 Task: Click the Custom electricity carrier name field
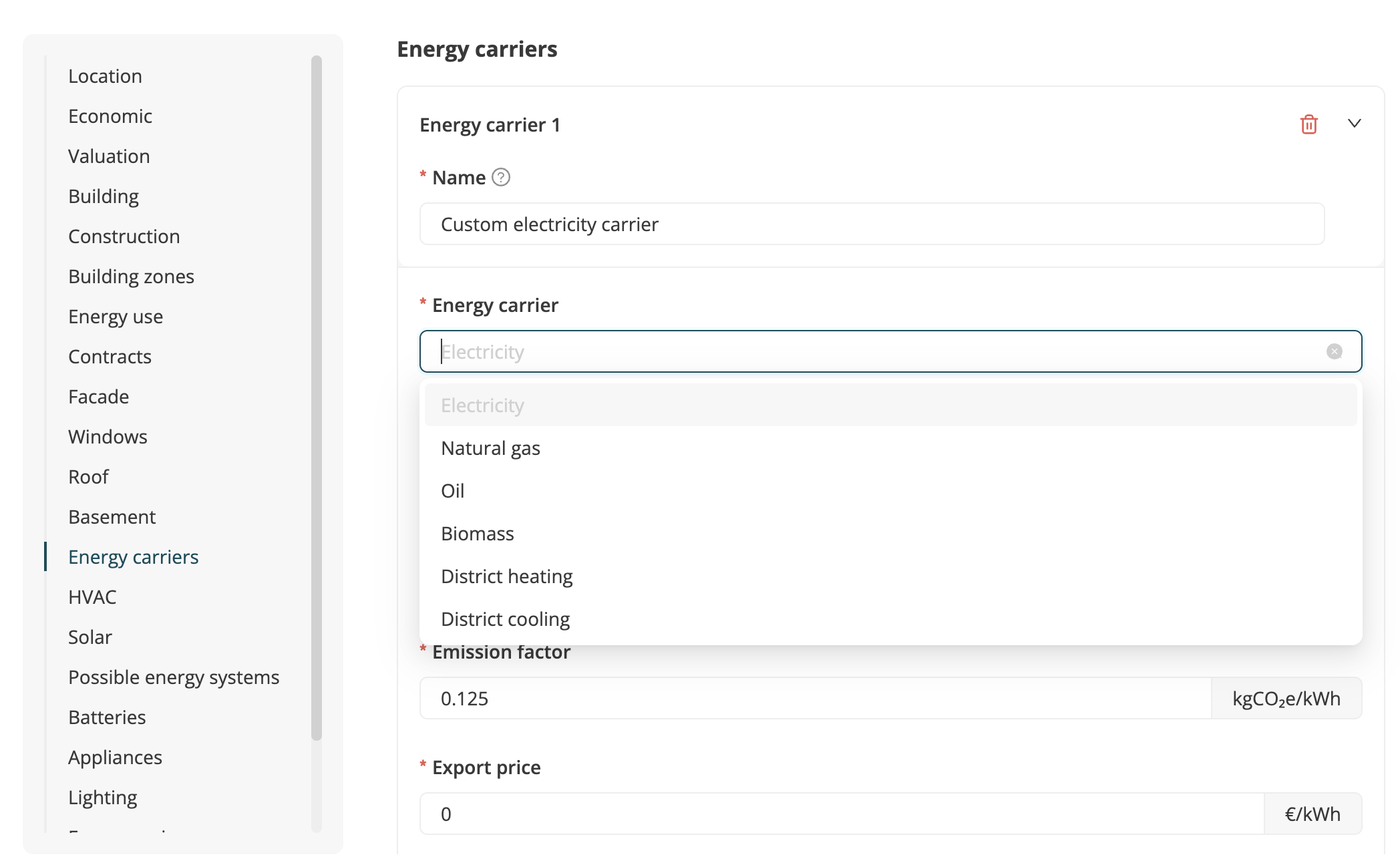(x=871, y=224)
